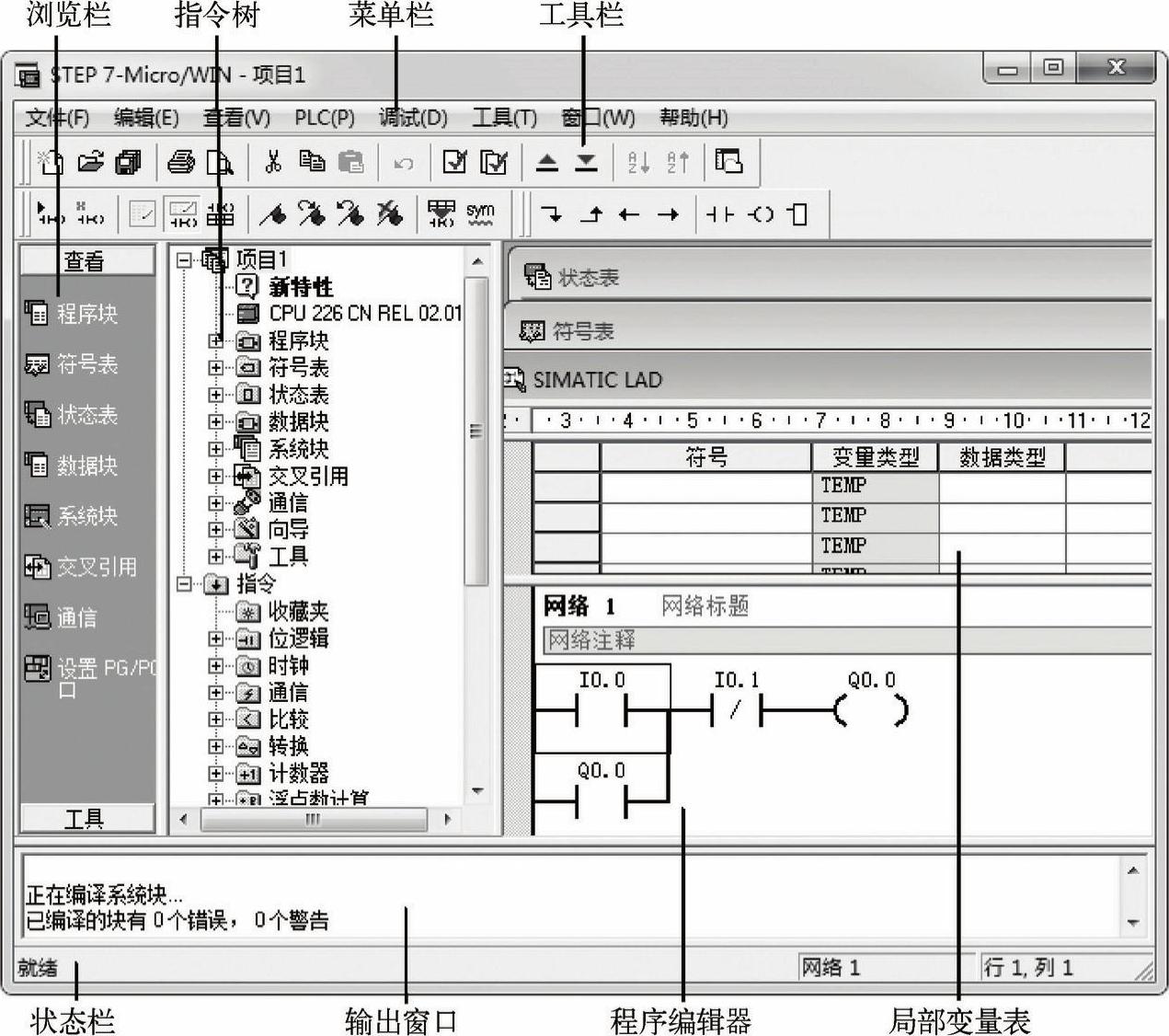Insert a box instruction from the toolbar
Viewport: 1169px width, 1036px height.
(x=798, y=214)
